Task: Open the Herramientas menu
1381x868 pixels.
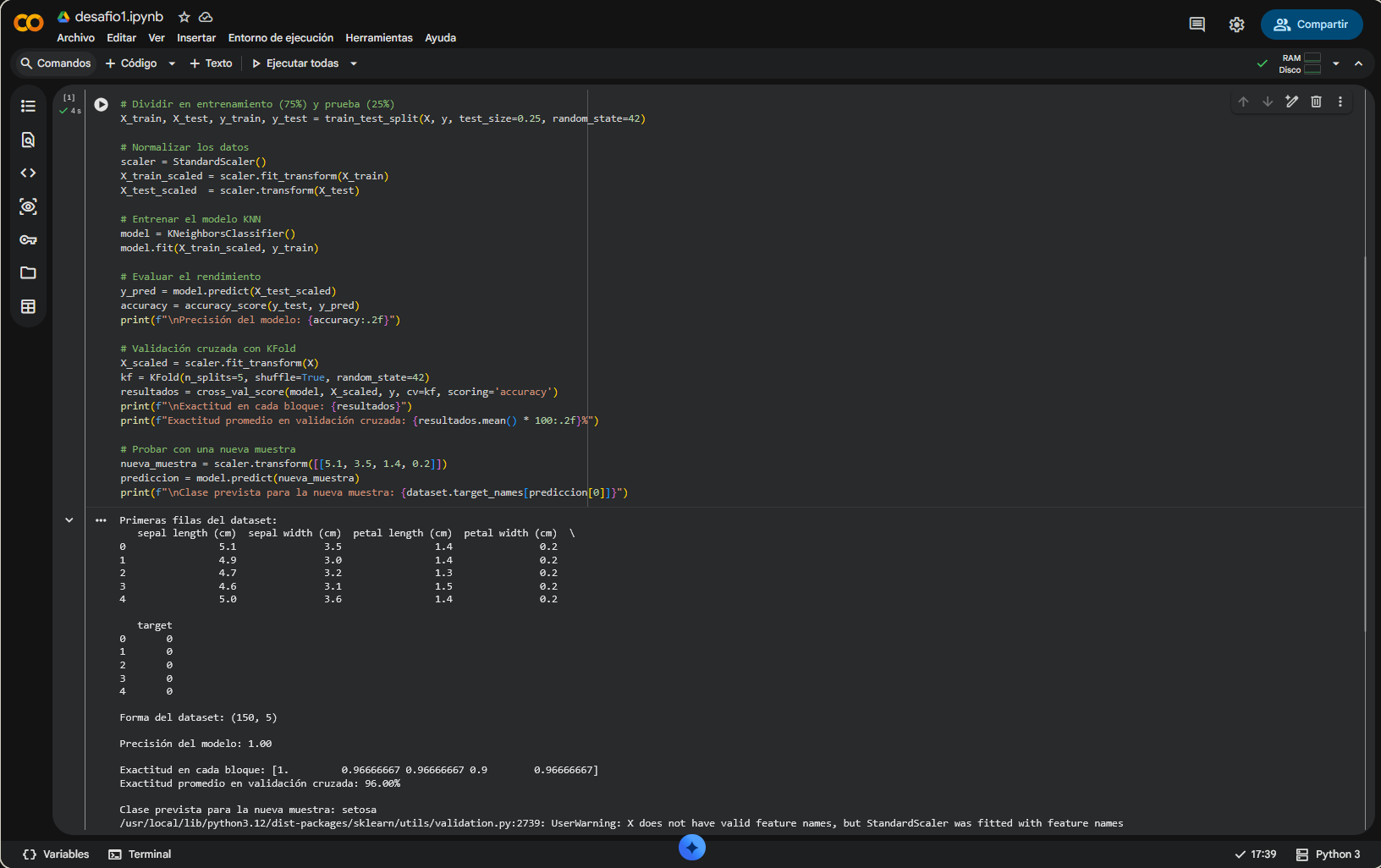Action: click(x=379, y=38)
